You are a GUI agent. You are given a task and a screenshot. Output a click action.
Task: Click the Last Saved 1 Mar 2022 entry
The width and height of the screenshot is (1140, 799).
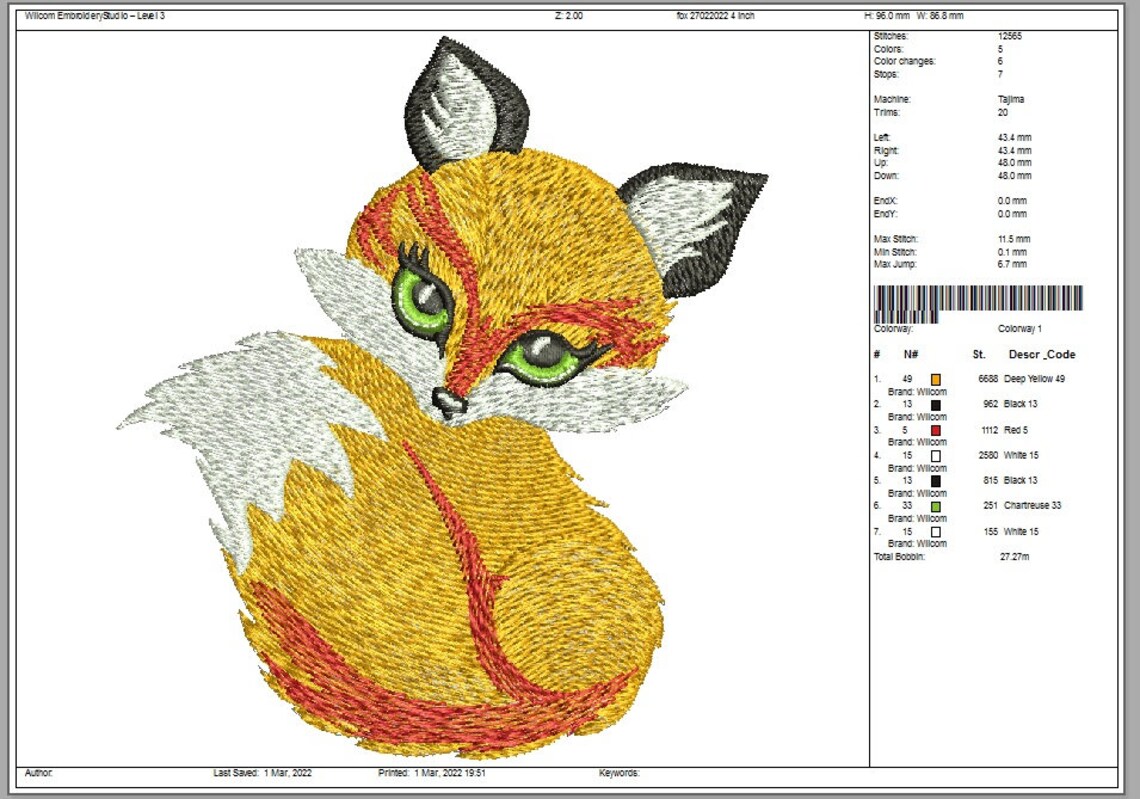tap(265, 774)
